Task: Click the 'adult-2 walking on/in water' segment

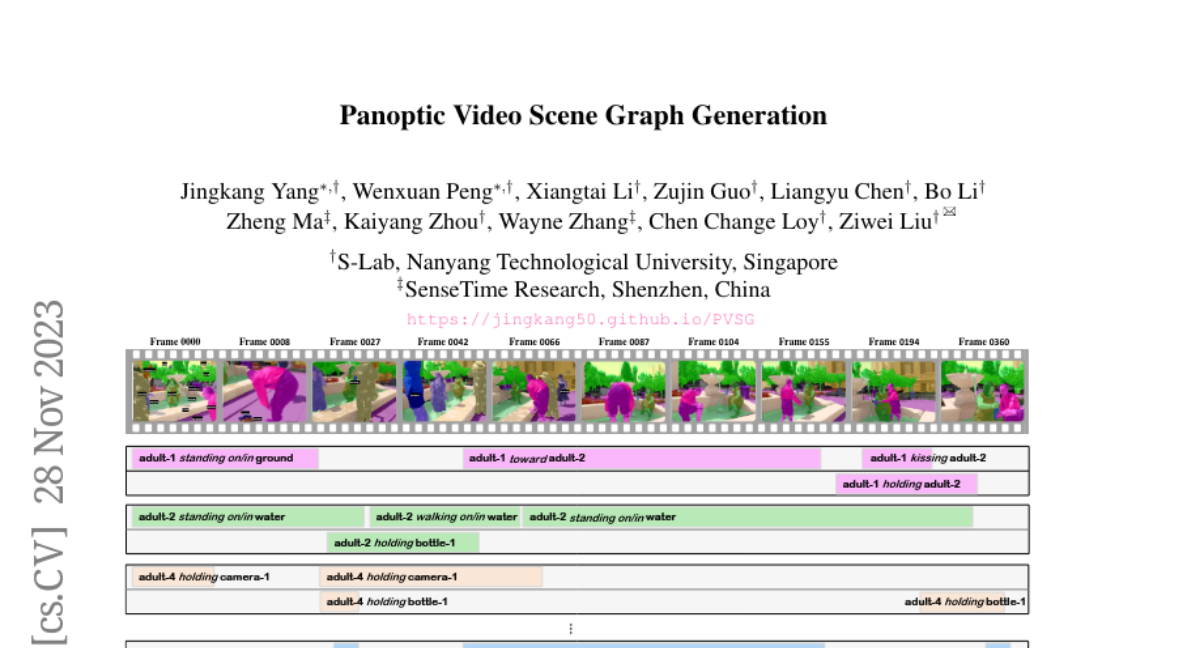Action: point(444,517)
